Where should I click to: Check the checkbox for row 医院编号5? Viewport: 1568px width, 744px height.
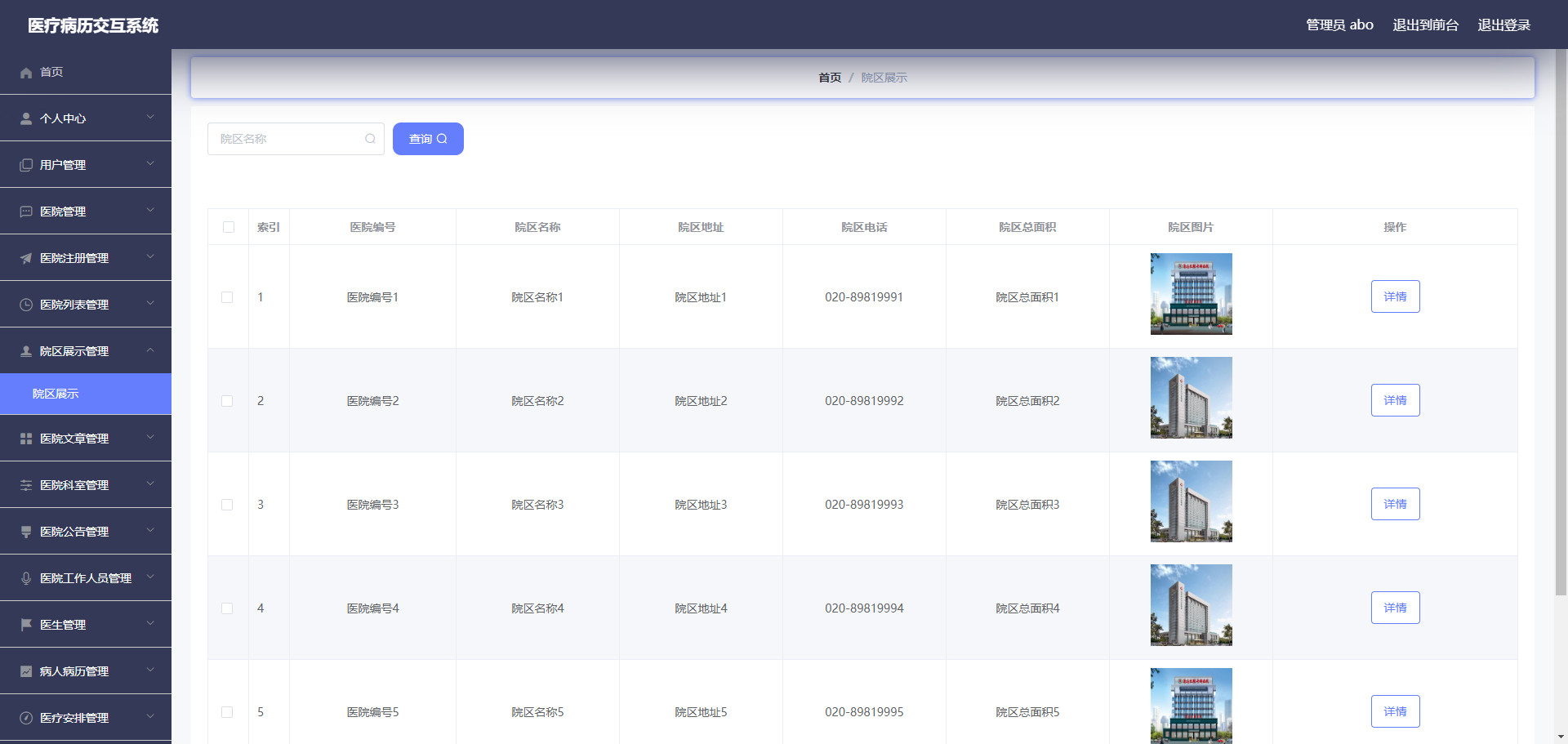[227, 712]
